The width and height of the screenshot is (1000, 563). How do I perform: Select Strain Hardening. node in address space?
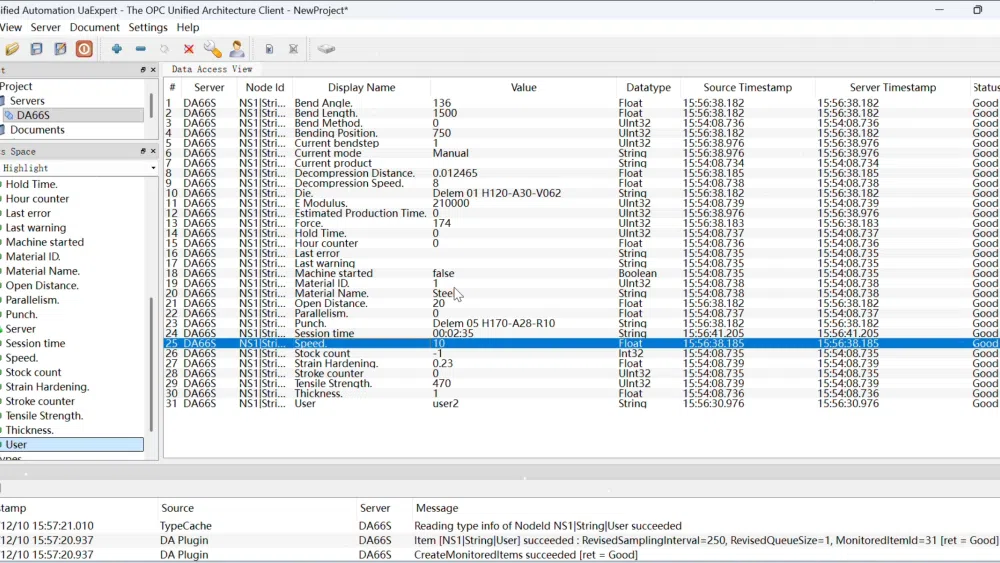coord(47,387)
